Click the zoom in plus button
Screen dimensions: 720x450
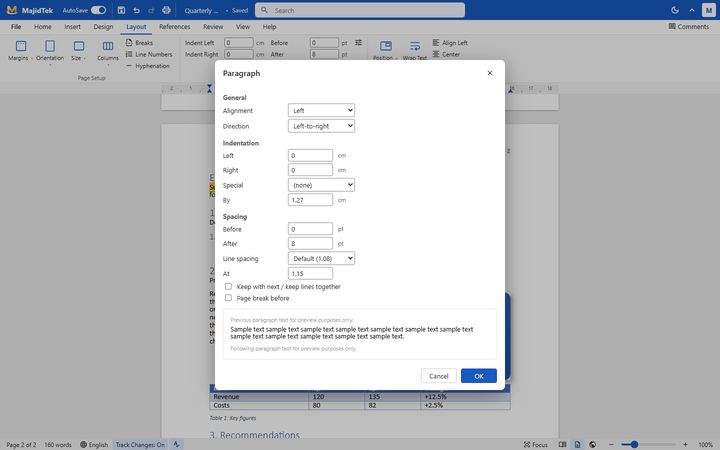click(x=685, y=444)
